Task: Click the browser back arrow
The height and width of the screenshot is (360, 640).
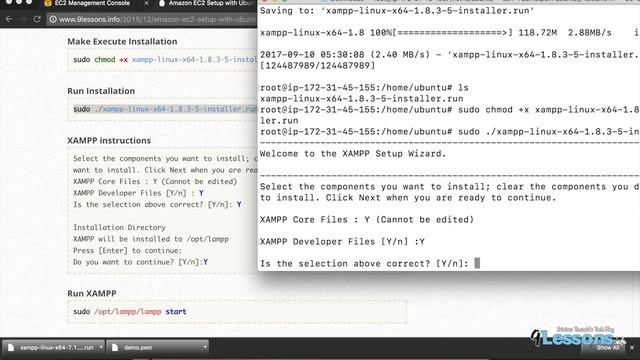Action: coord(9,19)
